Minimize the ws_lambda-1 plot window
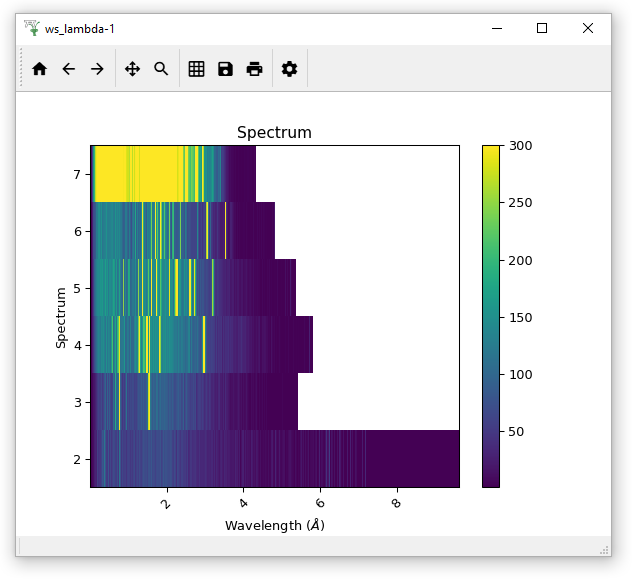This screenshot has height=580, width=632. click(x=496, y=28)
